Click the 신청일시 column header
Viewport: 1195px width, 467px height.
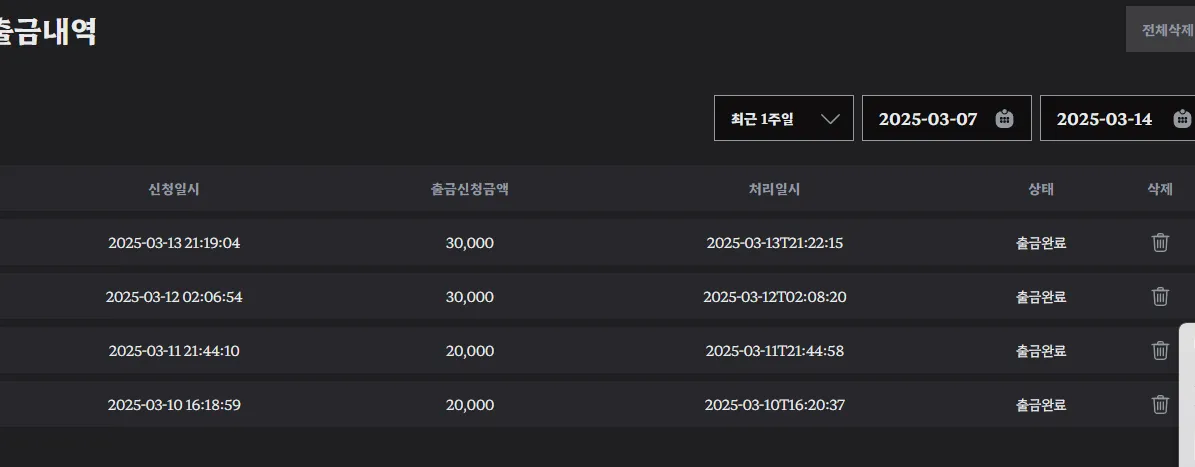174,189
